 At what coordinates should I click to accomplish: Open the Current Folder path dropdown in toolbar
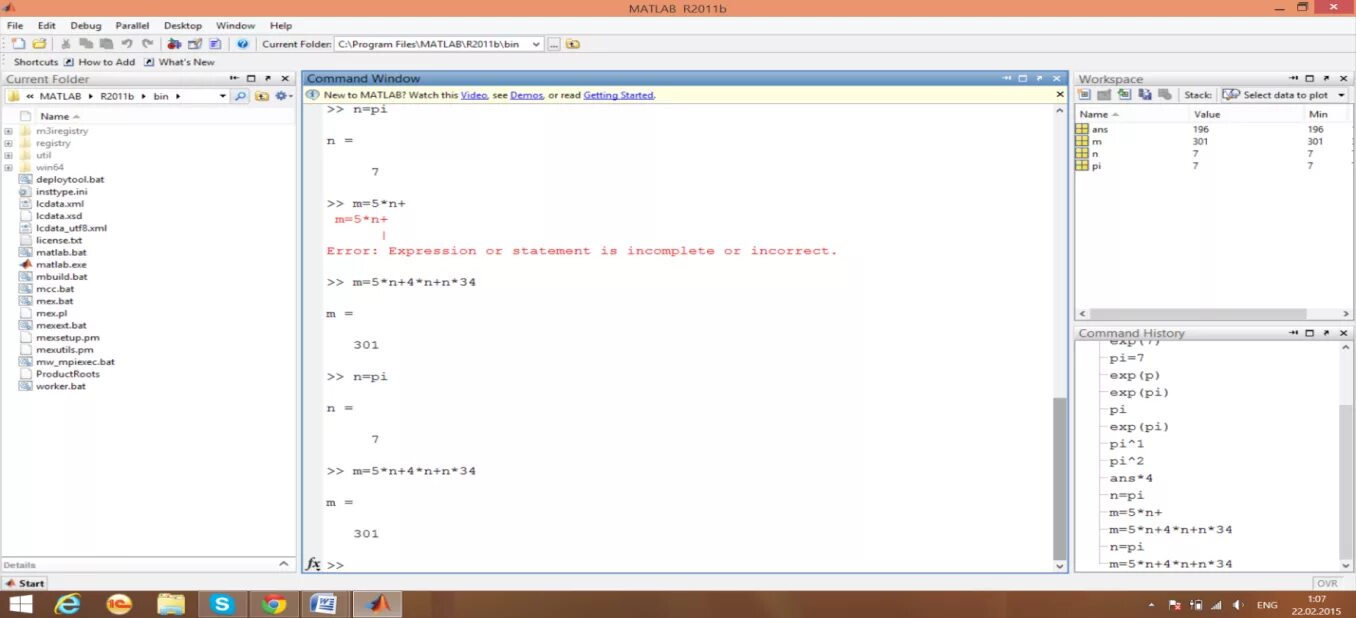point(537,44)
